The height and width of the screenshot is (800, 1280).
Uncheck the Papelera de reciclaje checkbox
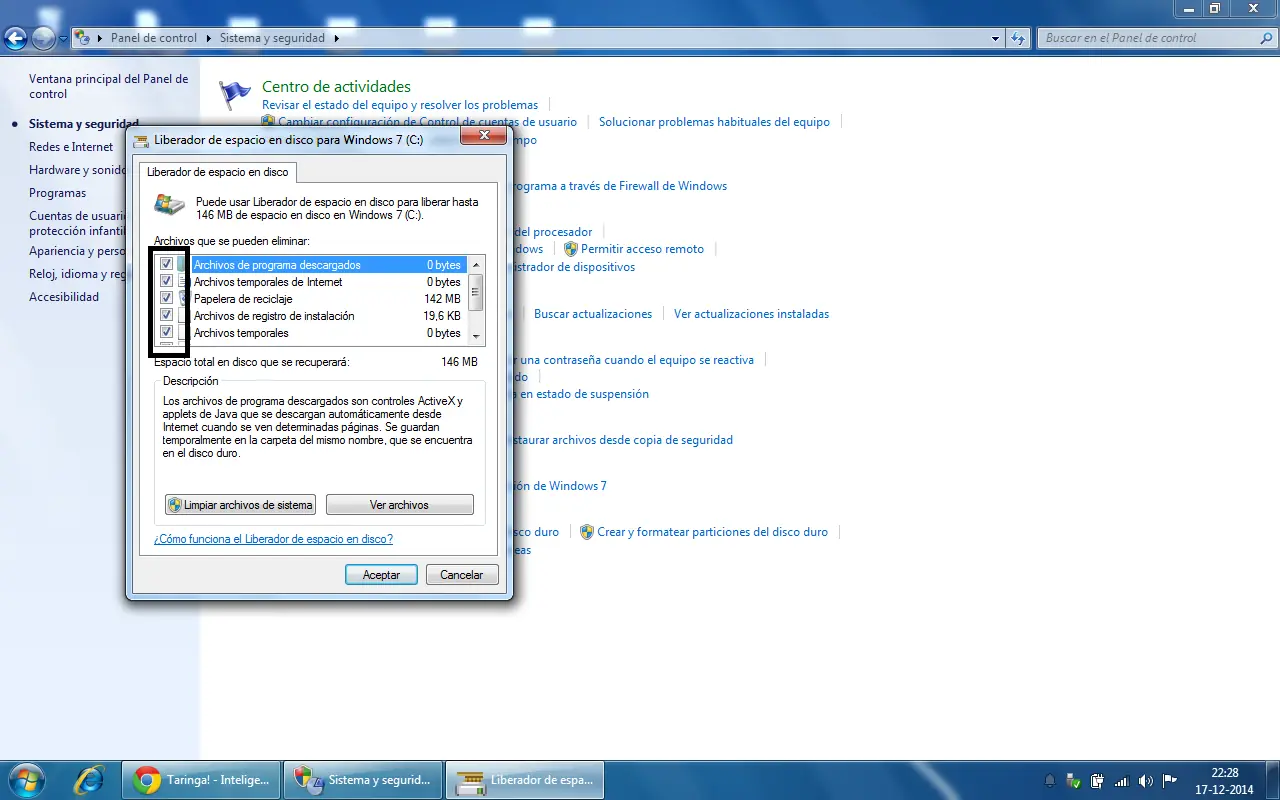click(166, 299)
